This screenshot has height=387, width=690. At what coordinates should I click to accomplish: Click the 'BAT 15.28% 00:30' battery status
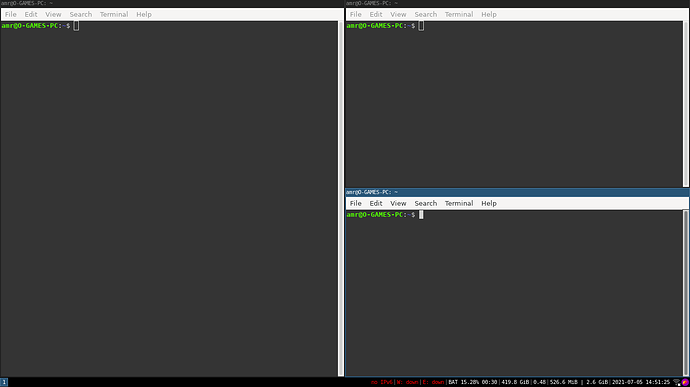click(x=473, y=382)
